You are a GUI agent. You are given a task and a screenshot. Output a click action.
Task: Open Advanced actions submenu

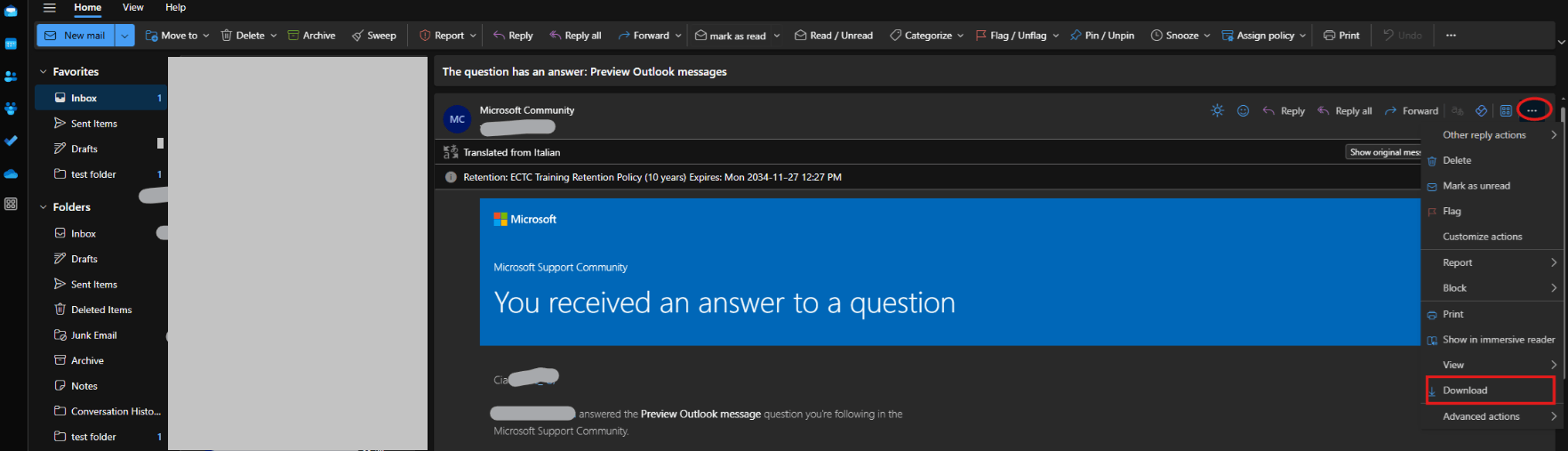coord(1492,416)
